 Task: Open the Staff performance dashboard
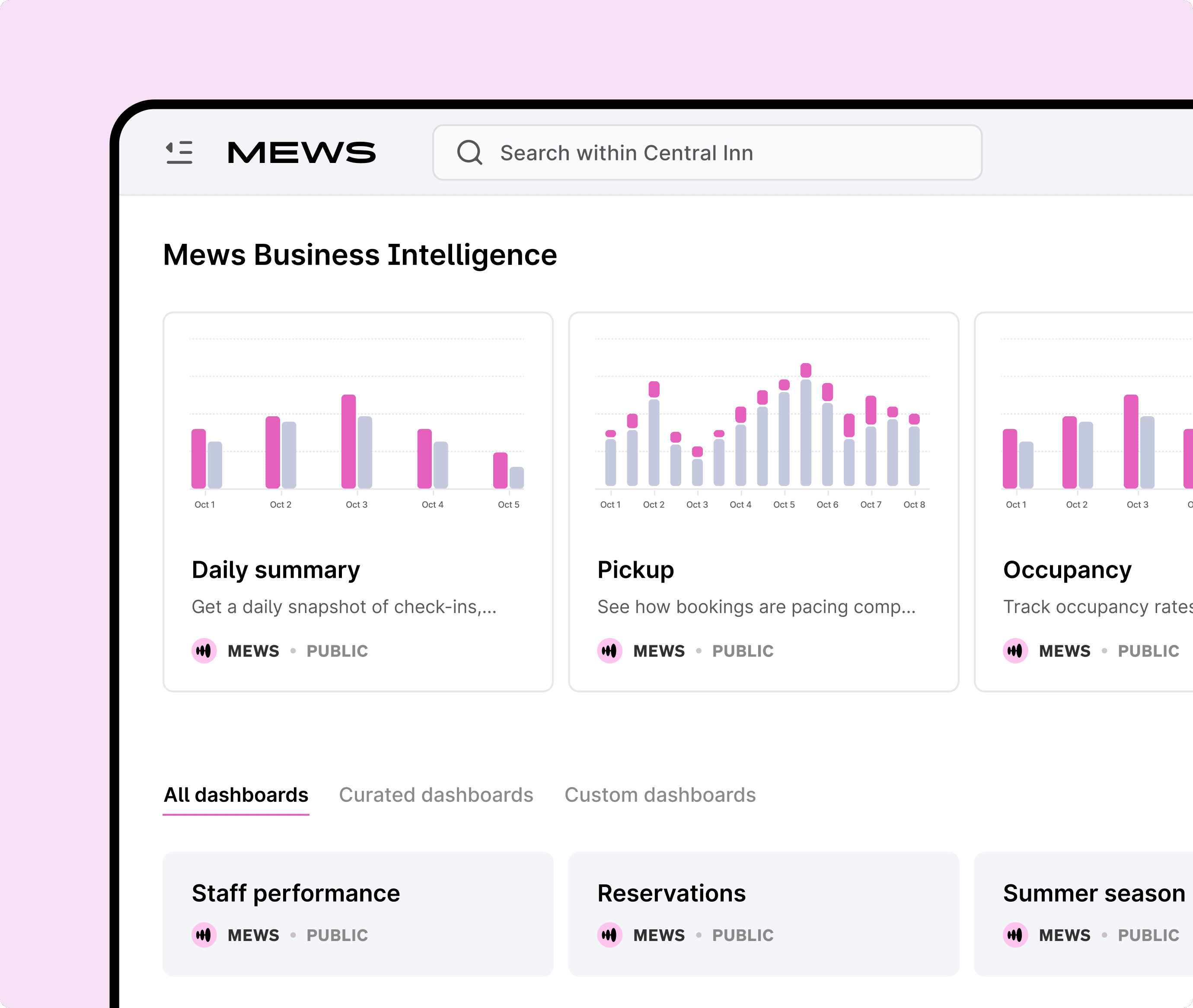(x=358, y=914)
